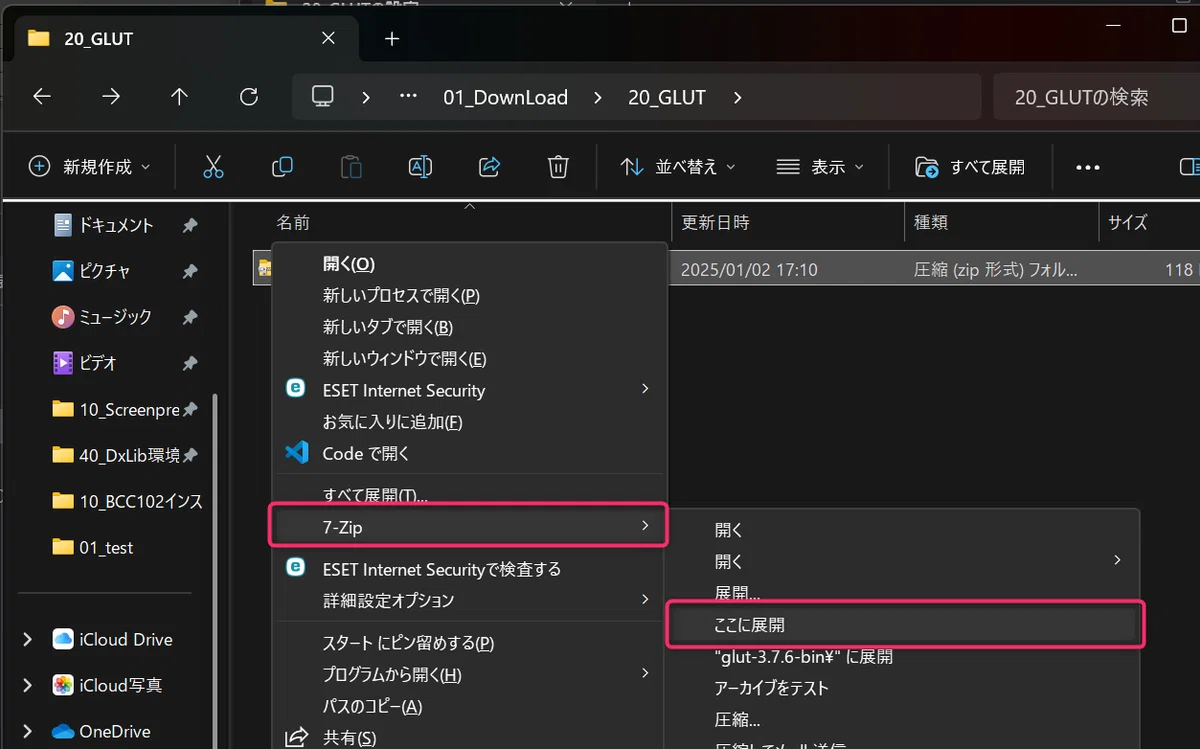Close the 20_GLUT tab

point(328,39)
